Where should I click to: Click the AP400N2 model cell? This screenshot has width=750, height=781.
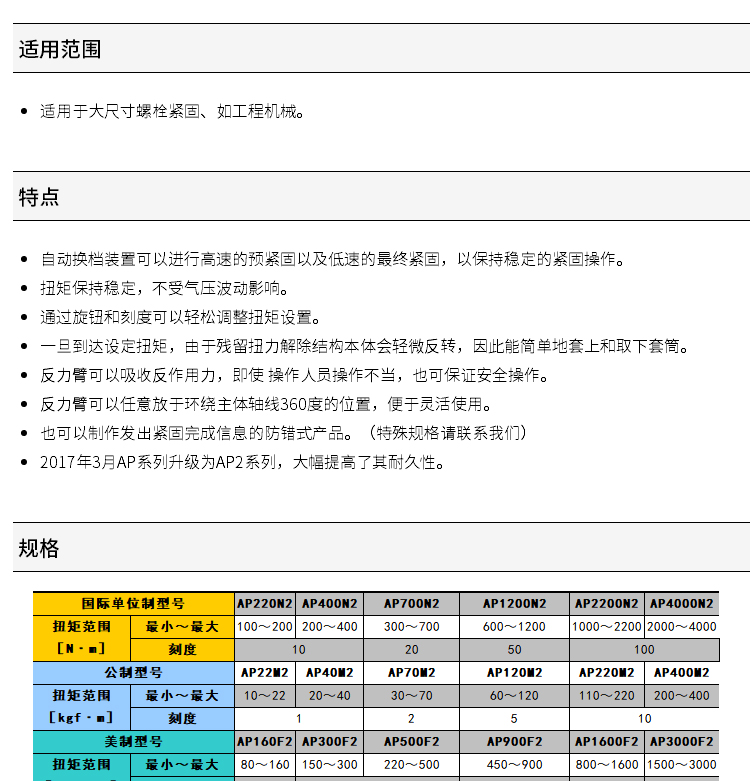coord(330,604)
